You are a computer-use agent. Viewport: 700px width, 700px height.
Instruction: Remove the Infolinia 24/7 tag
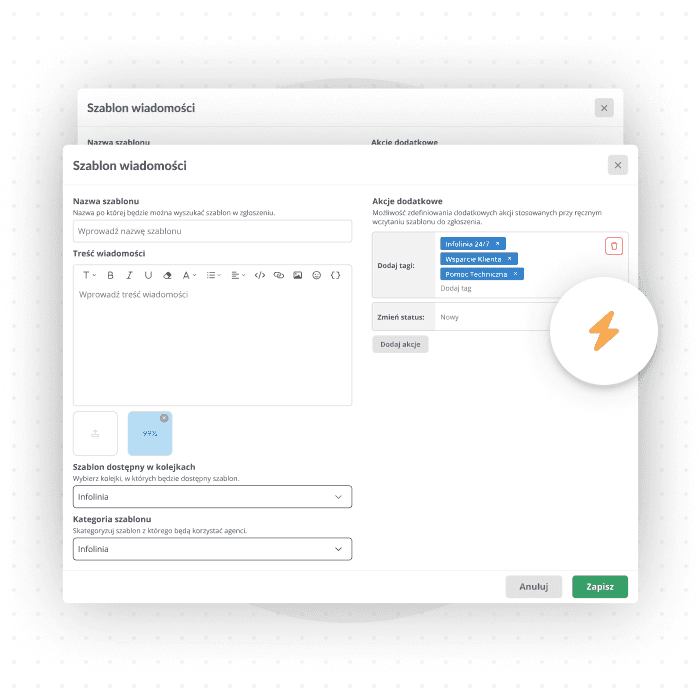coord(498,243)
